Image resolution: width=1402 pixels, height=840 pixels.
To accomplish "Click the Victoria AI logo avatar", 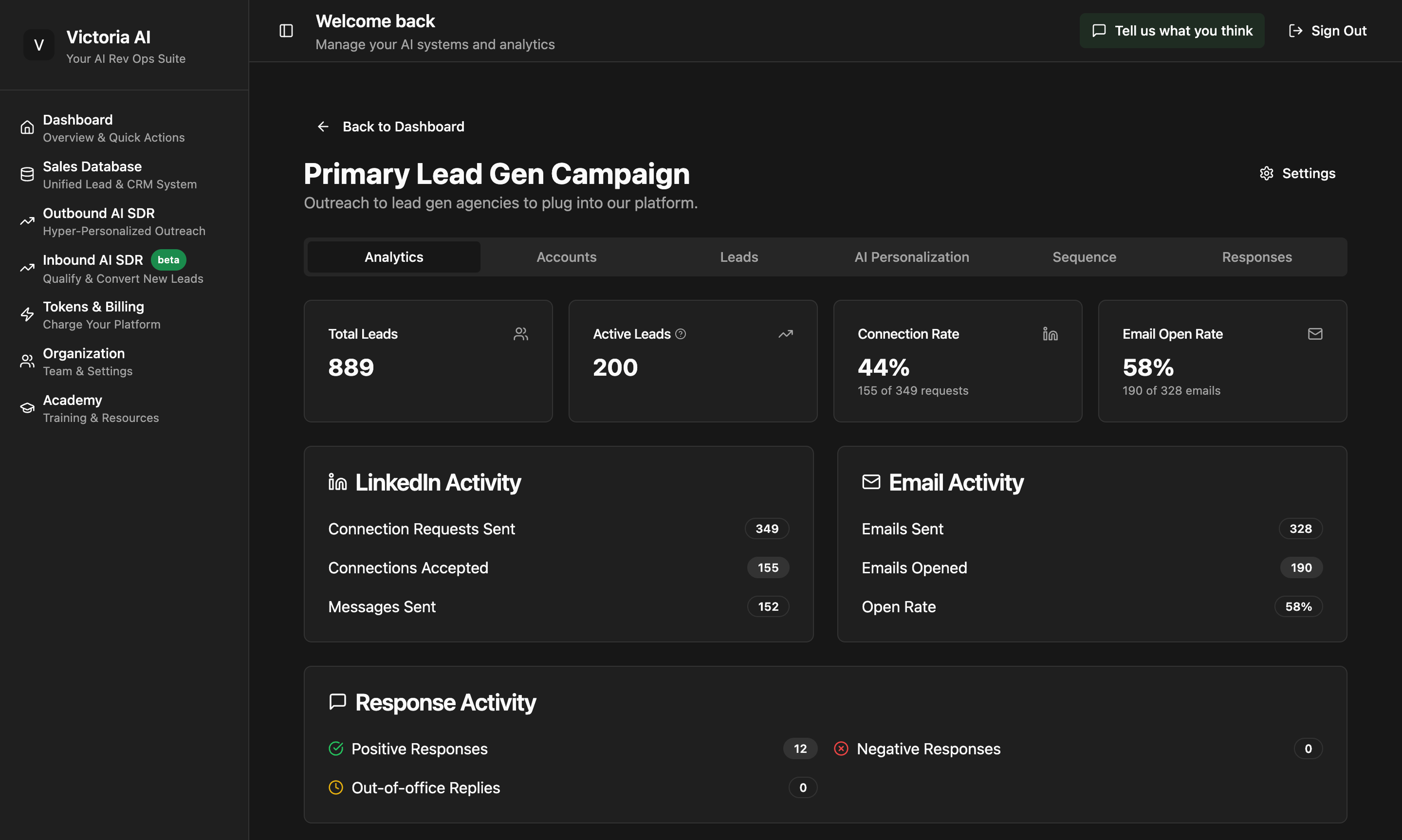I will click(x=38, y=45).
